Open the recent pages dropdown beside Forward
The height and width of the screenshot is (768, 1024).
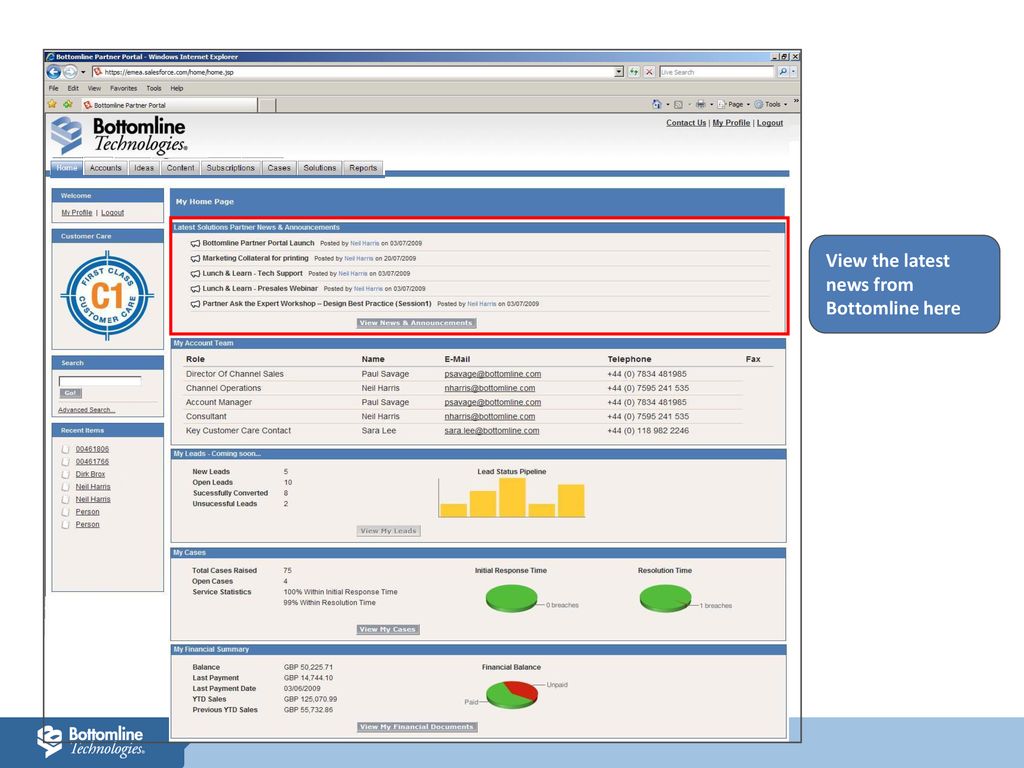[x=83, y=72]
